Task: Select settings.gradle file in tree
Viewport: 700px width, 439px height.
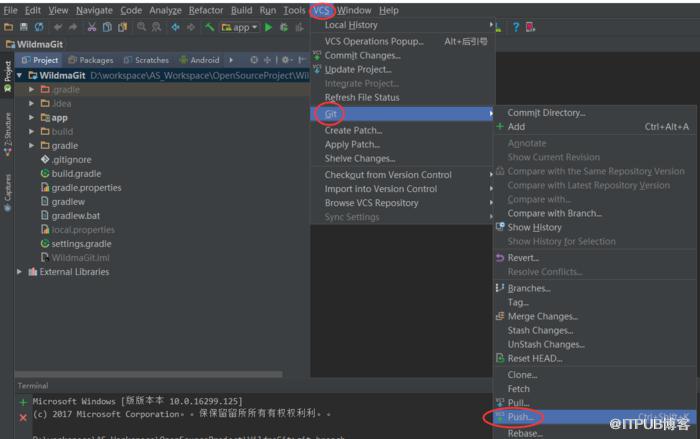Action: point(76,243)
